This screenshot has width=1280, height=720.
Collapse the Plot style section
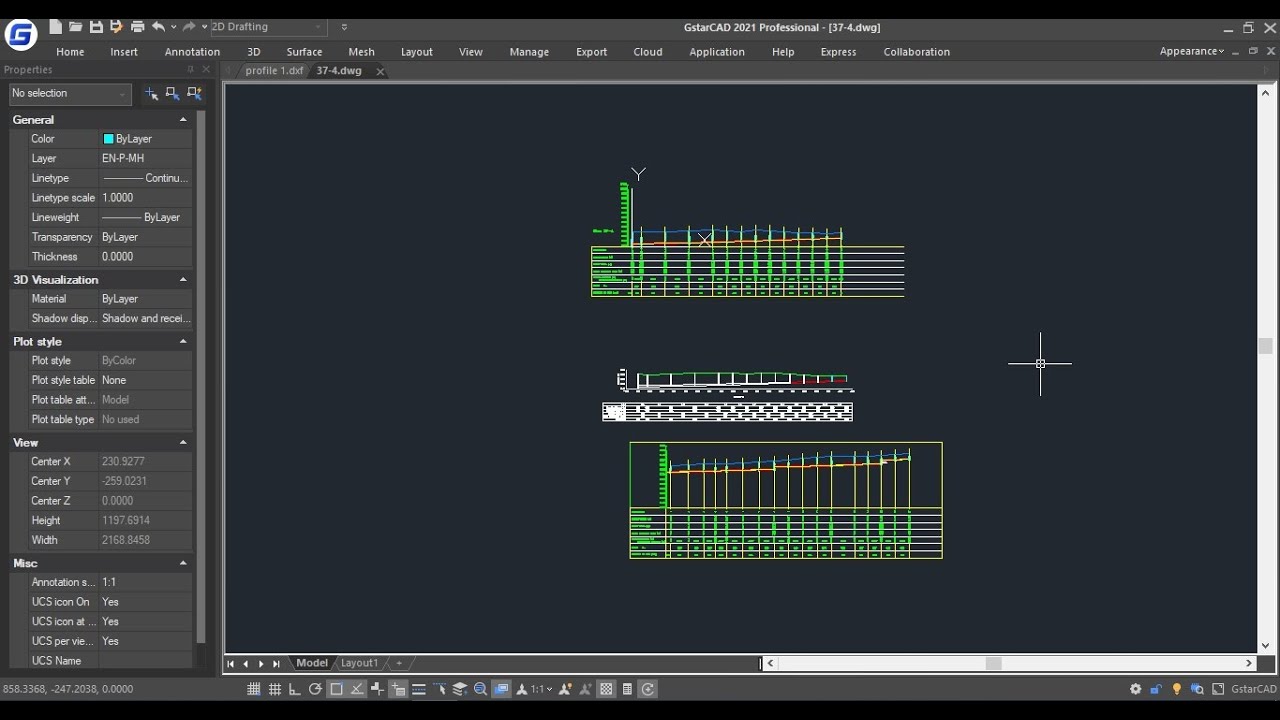(183, 342)
